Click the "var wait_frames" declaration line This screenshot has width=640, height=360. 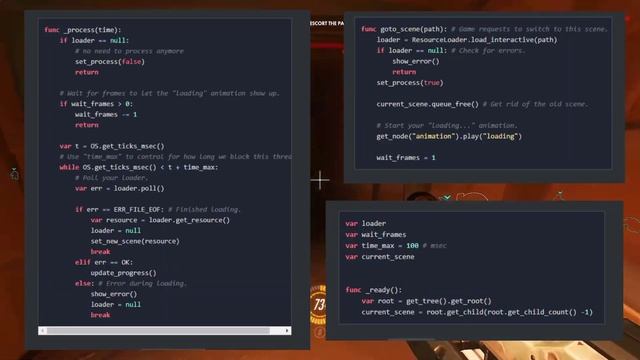point(376,235)
